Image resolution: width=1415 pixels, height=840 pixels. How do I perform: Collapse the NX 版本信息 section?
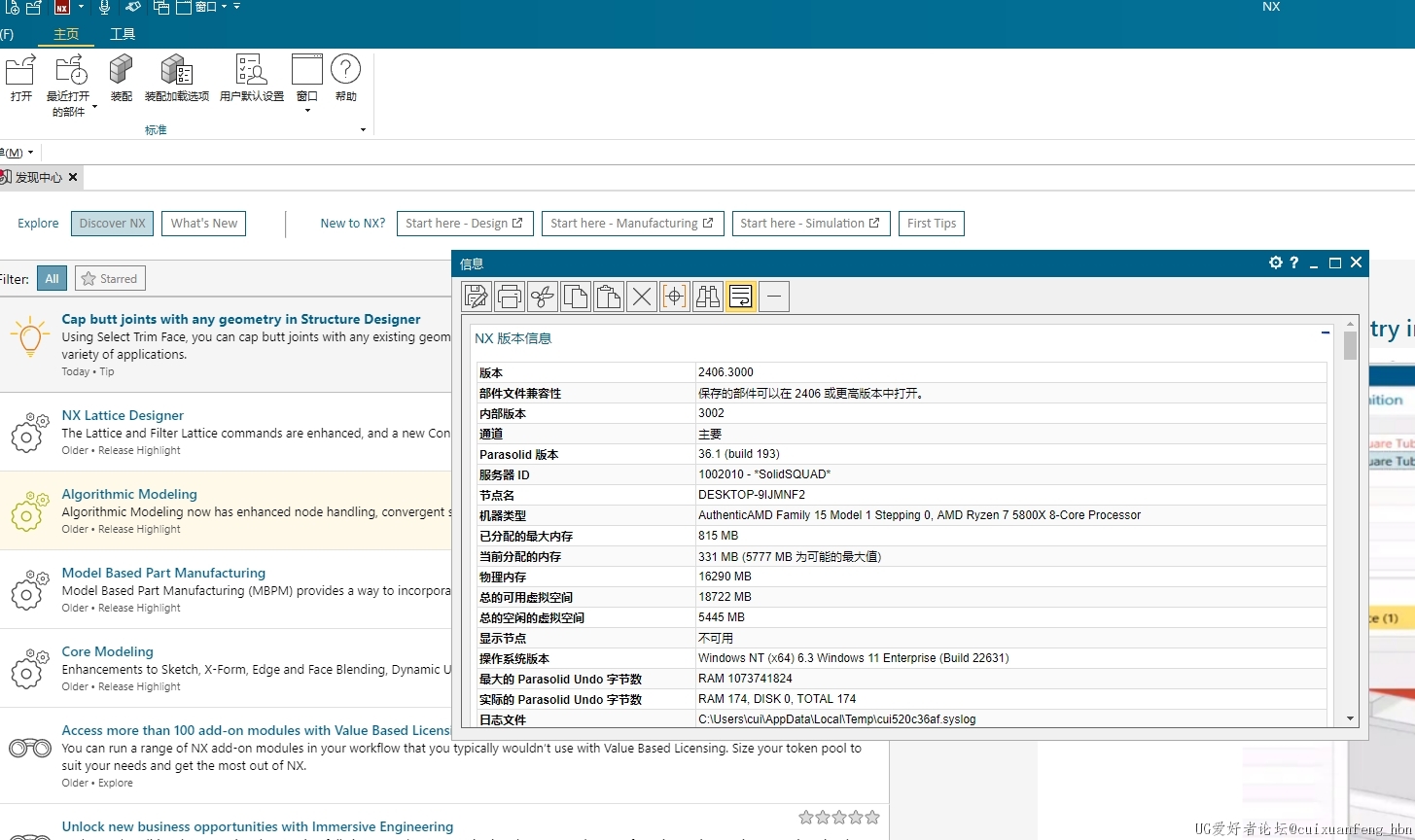coord(1326,333)
